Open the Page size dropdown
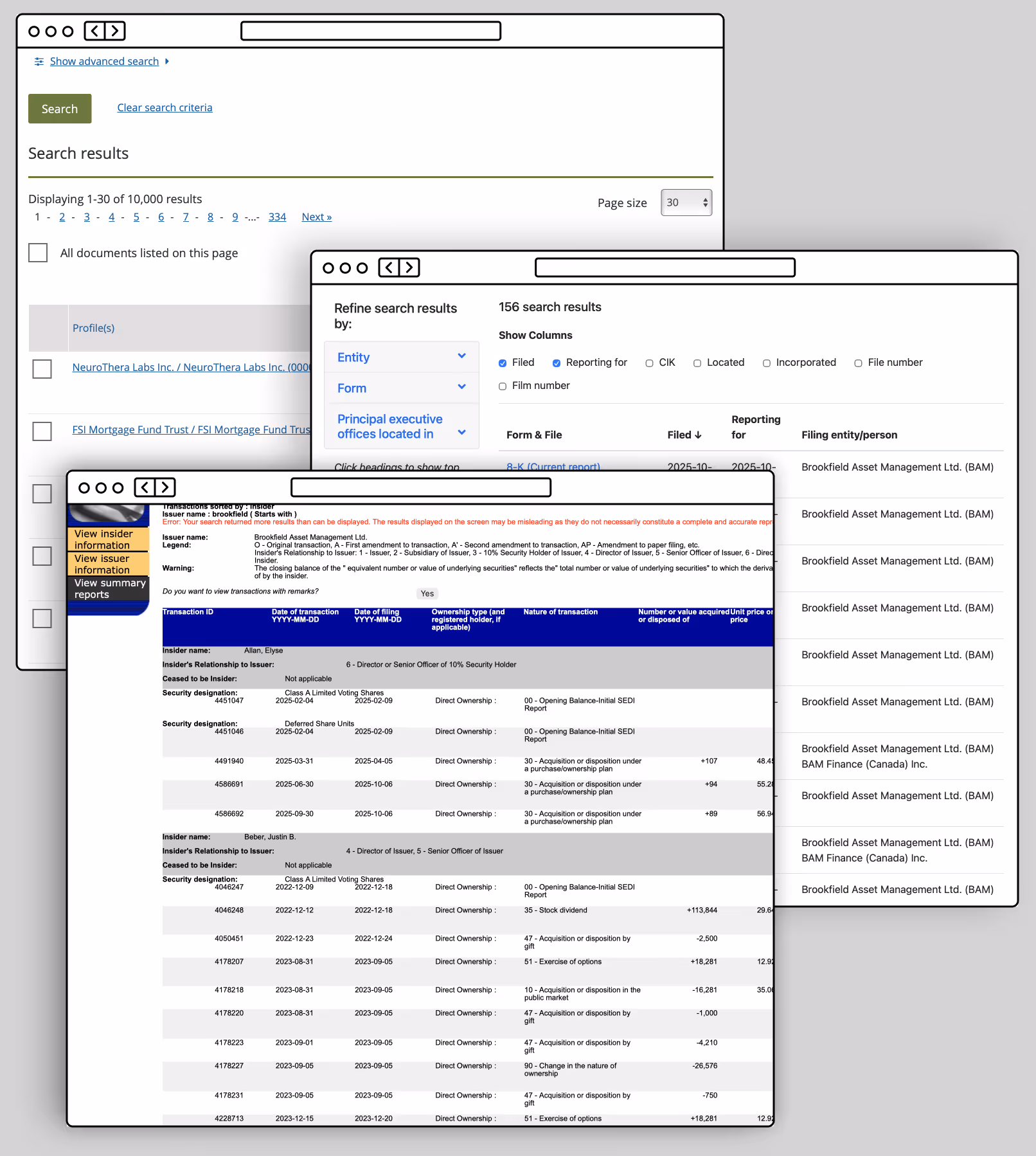 tap(686, 203)
